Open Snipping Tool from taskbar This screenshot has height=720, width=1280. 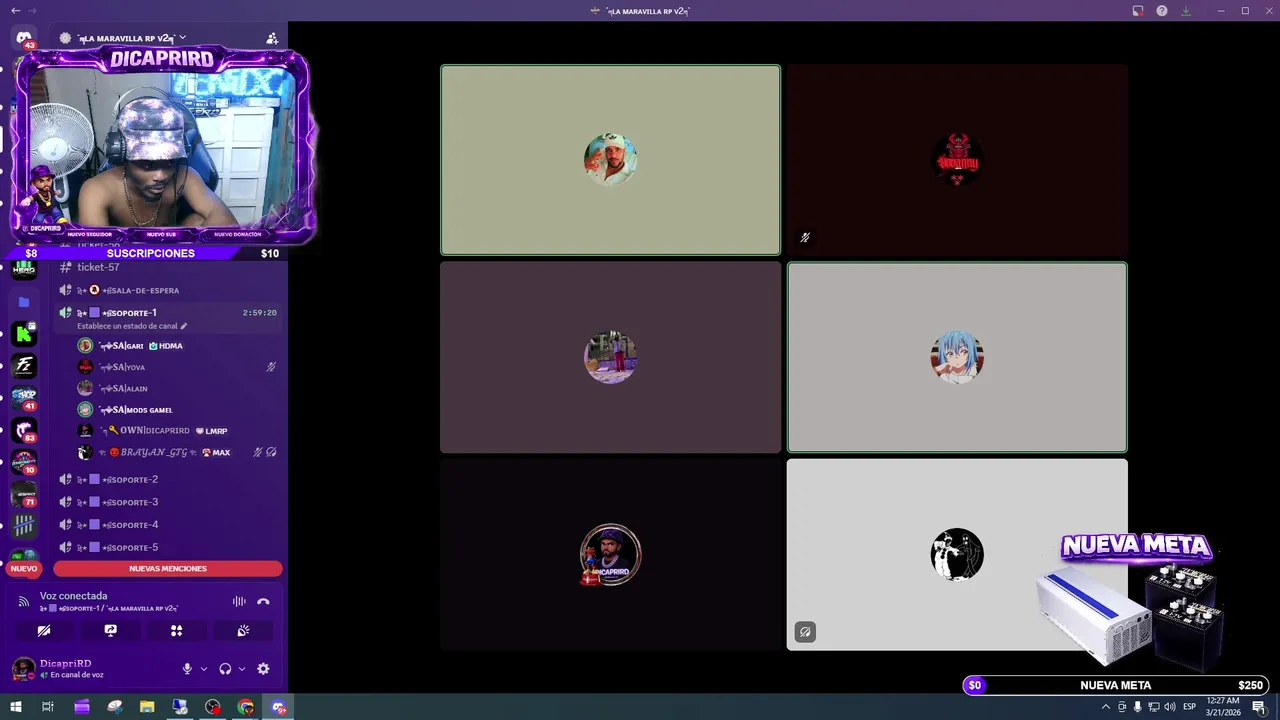(115, 707)
